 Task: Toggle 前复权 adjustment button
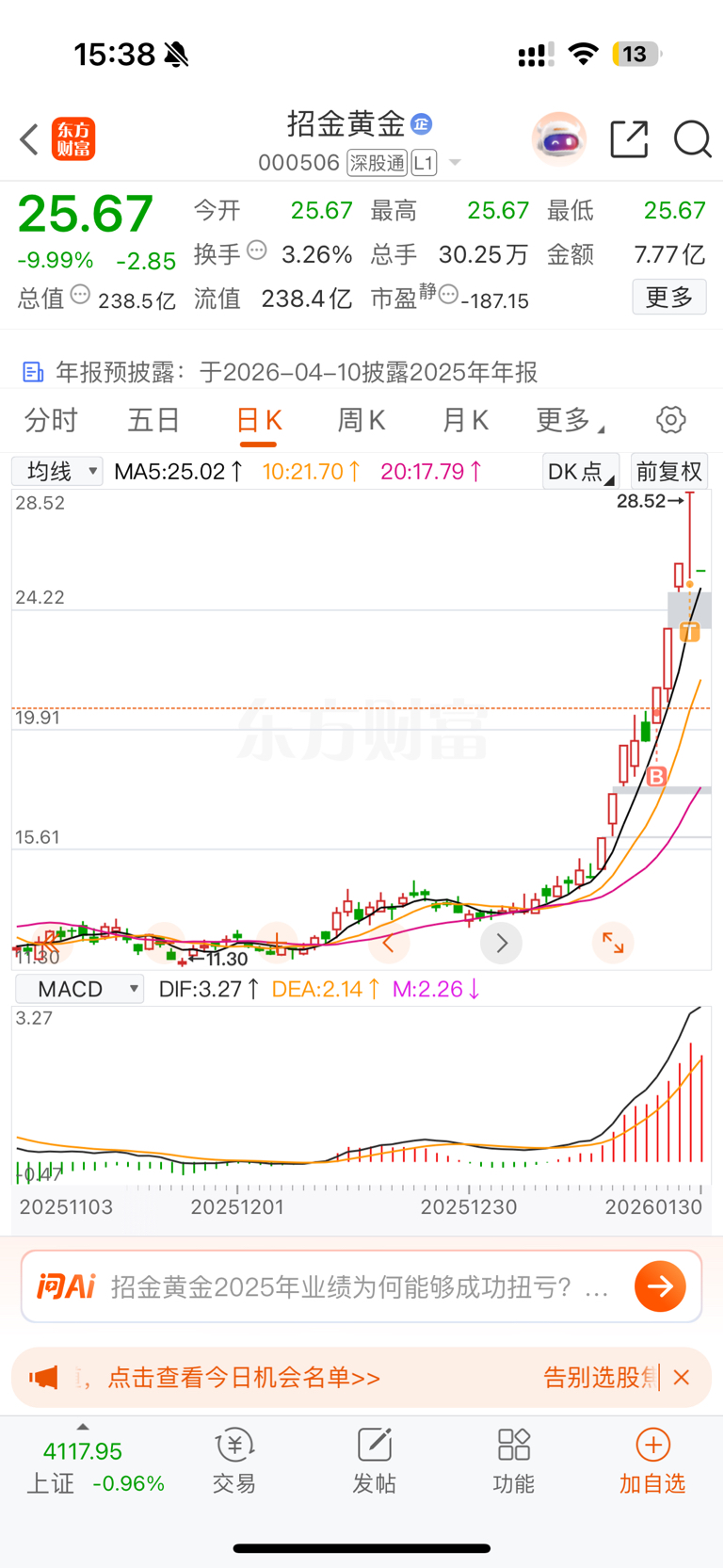point(669,471)
